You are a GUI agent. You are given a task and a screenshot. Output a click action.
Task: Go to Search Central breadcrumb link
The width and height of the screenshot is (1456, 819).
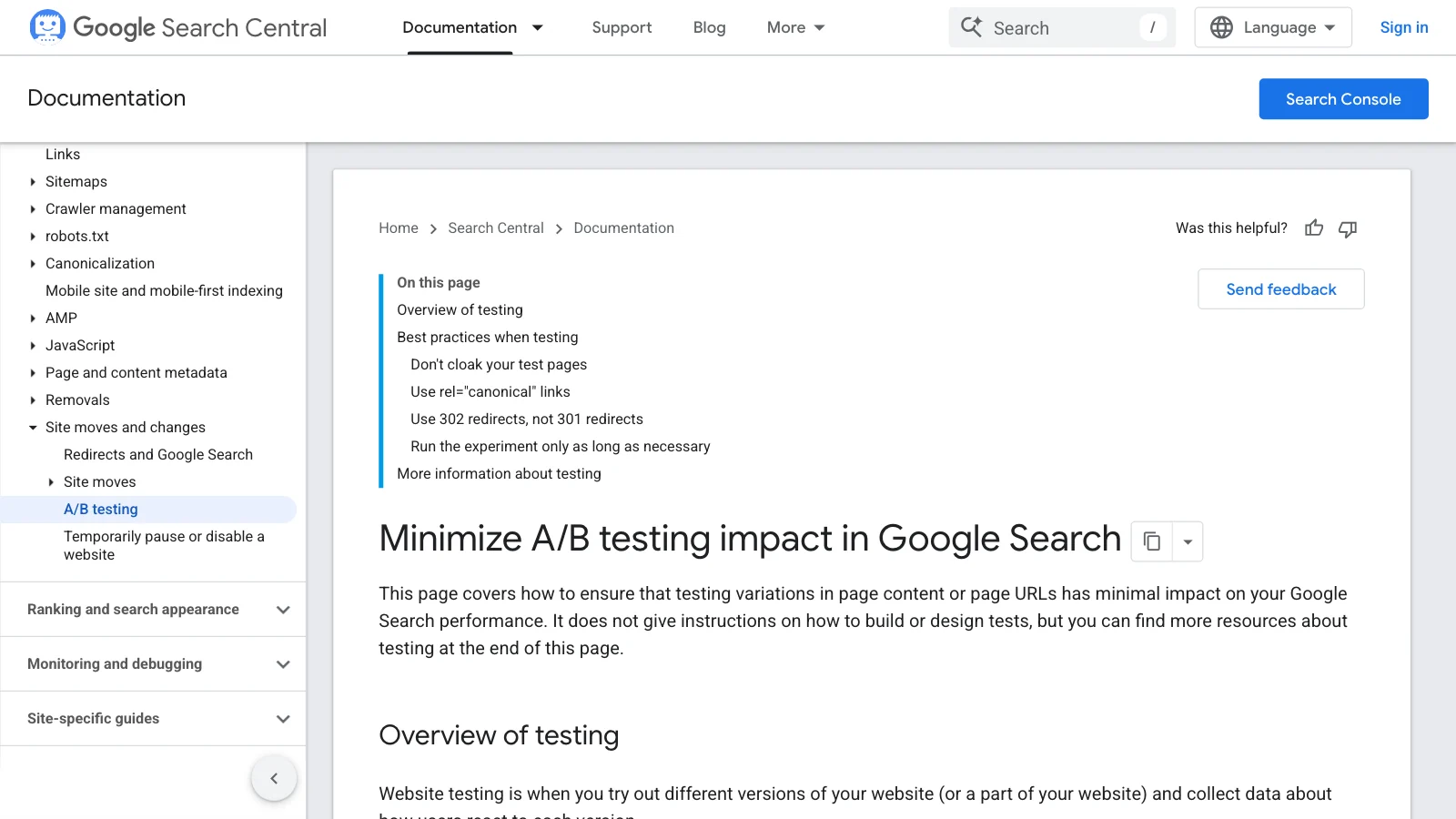[x=496, y=228]
